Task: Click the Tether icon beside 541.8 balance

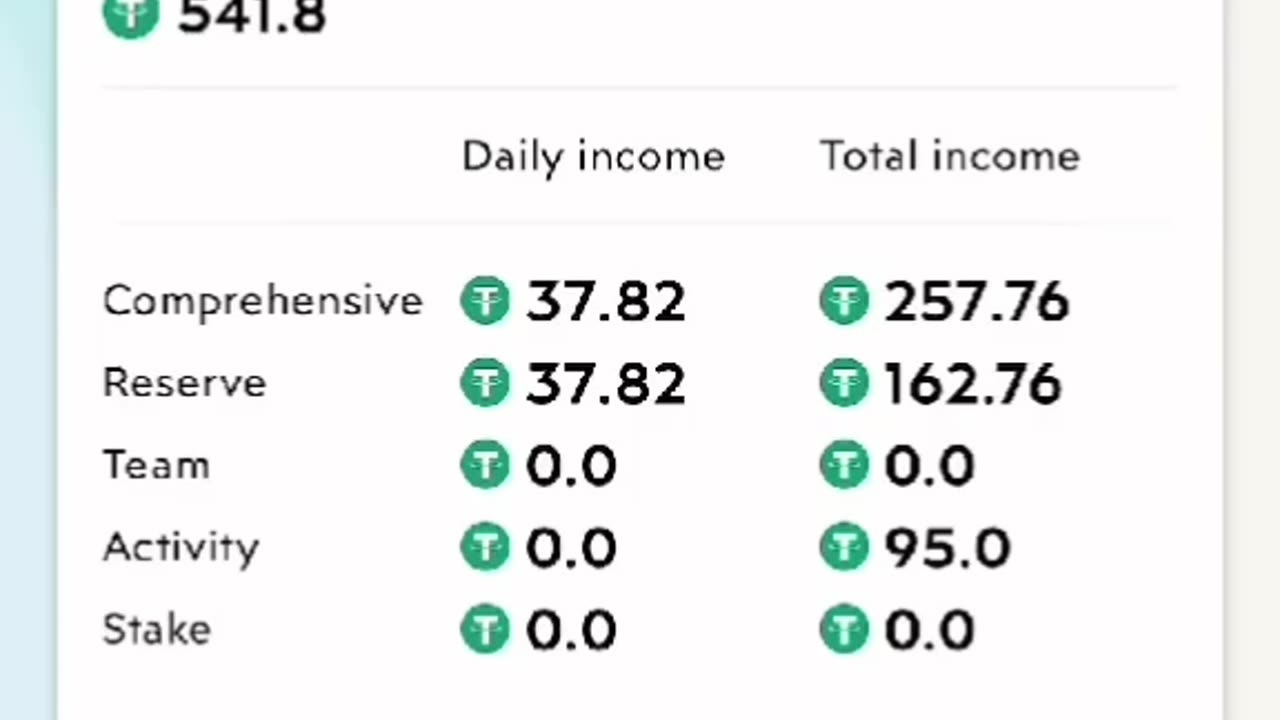Action: click(x=131, y=15)
